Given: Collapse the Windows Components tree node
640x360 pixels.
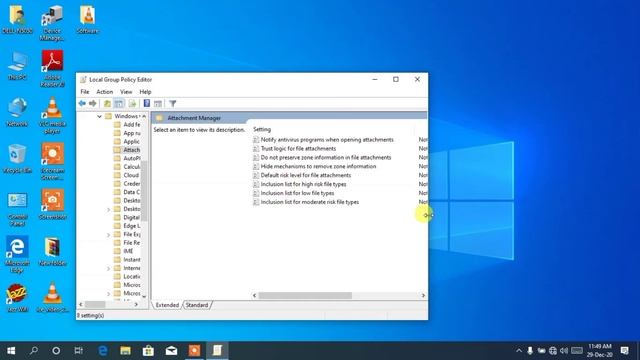Looking at the screenshot, I should pyautogui.click(x=99, y=116).
